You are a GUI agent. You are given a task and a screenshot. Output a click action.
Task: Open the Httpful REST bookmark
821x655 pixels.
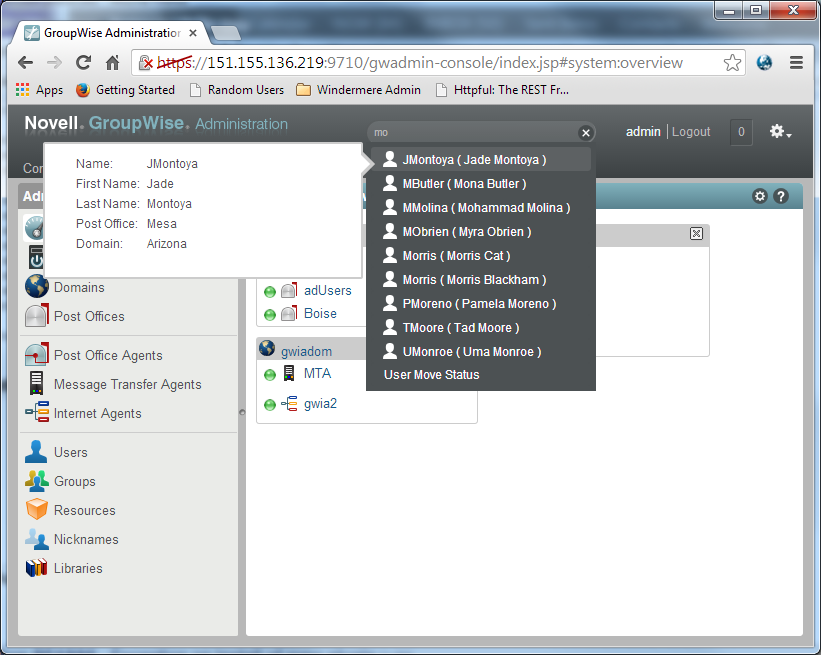tap(502, 90)
